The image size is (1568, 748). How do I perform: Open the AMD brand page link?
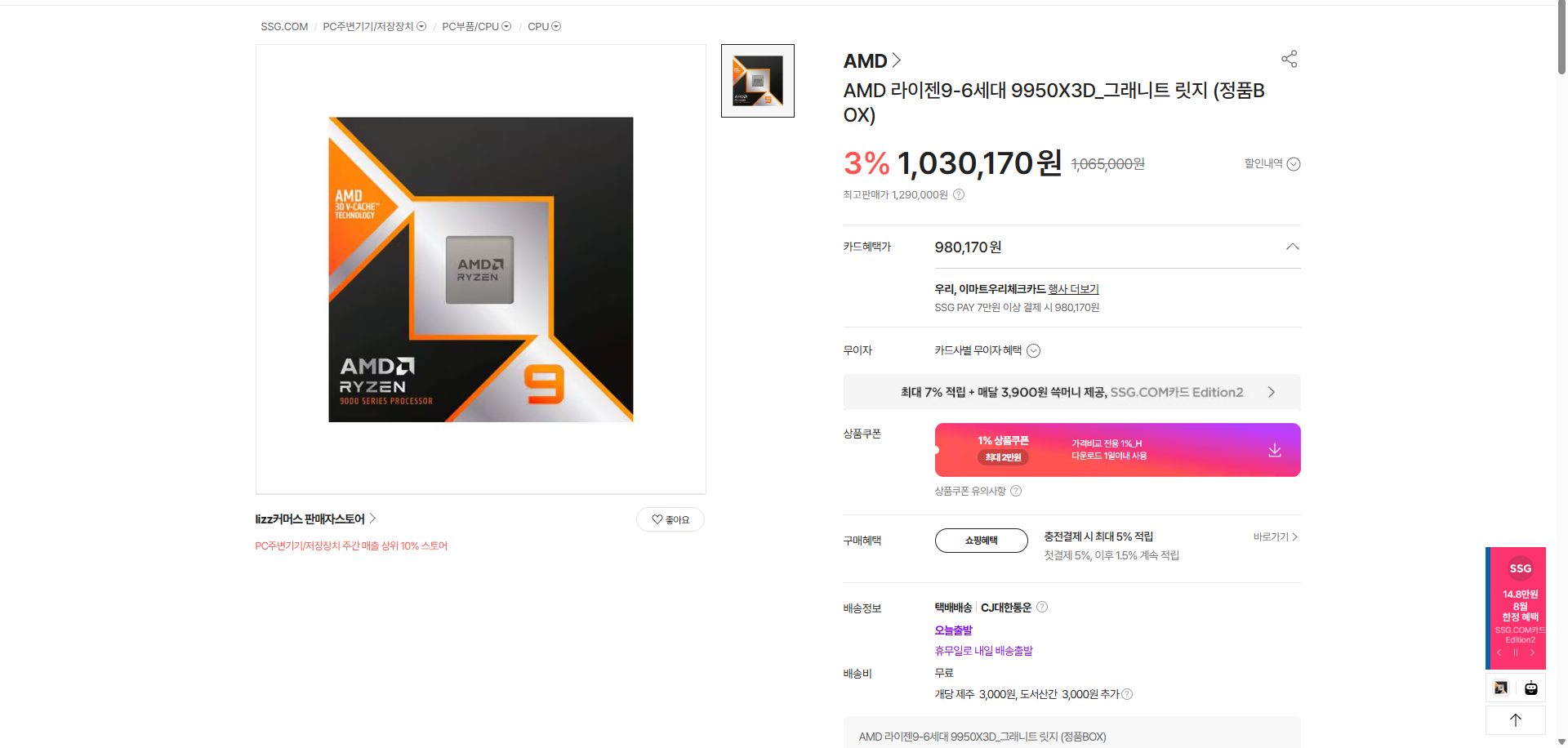pyautogui.click(x=871, y=61)
